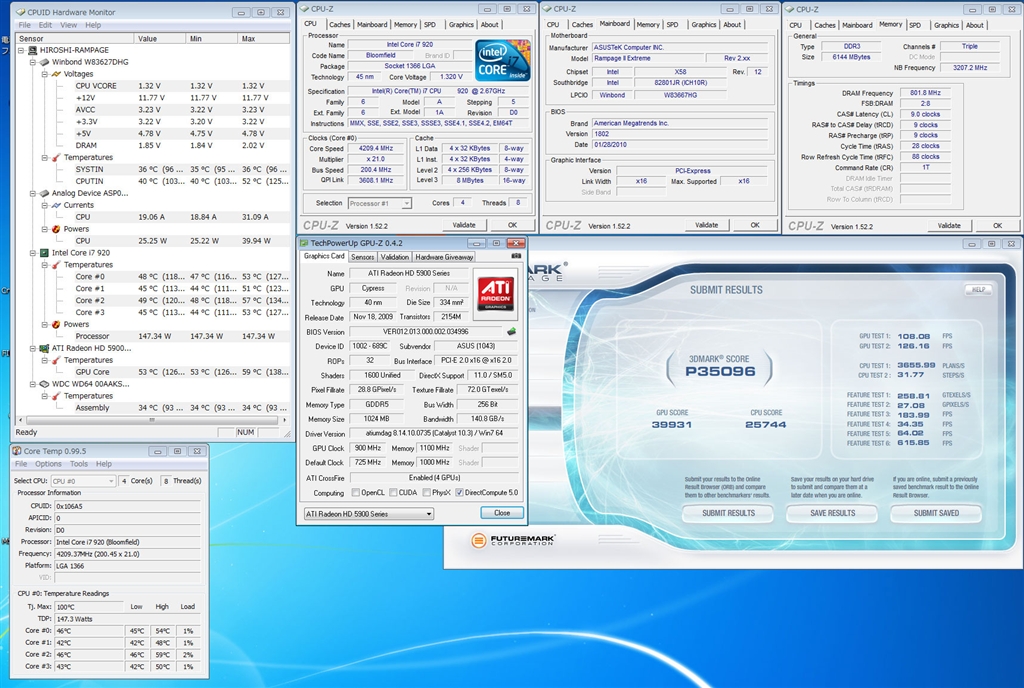
Task: Click the Value column header in Hardware Monitor
Action: (x=147, y=38)
